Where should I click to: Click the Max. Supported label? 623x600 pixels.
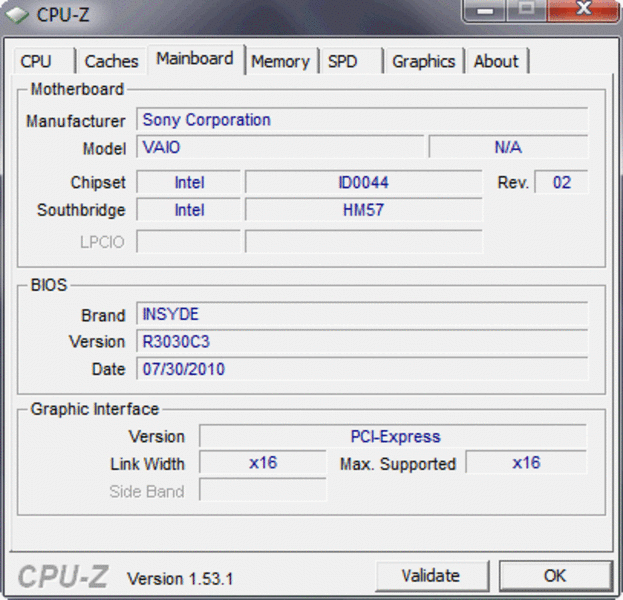[398, 464]
